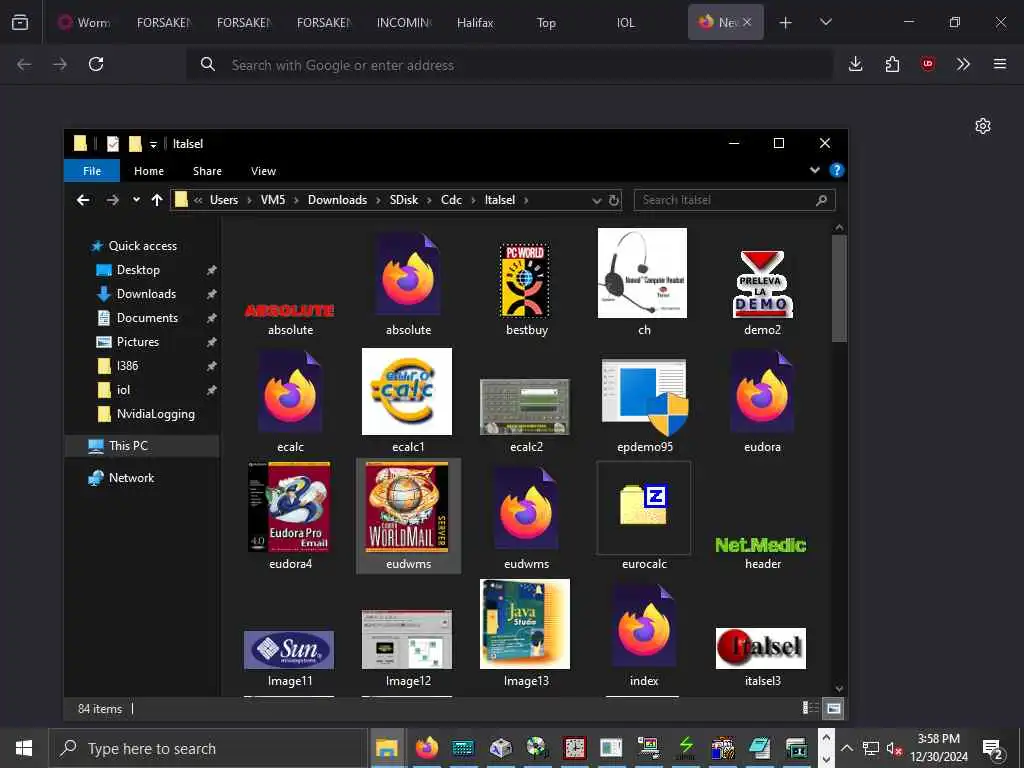
Task: Expand the chevron after Italsel in breadcrumb
Action: click(x=526, y=200)
